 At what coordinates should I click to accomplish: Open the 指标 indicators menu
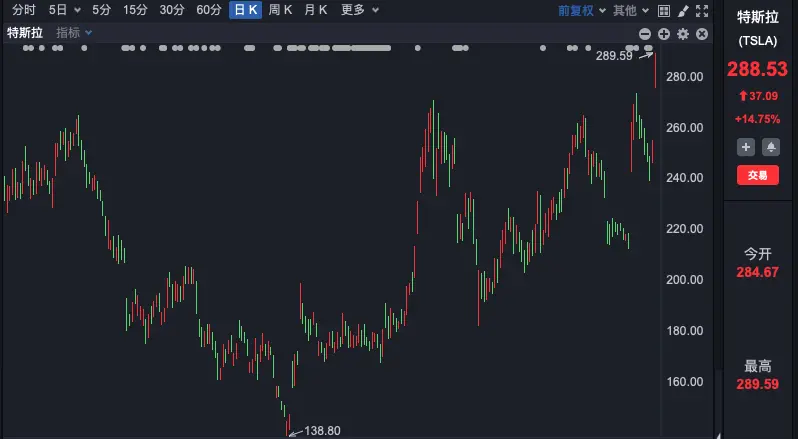click(74, 33)
